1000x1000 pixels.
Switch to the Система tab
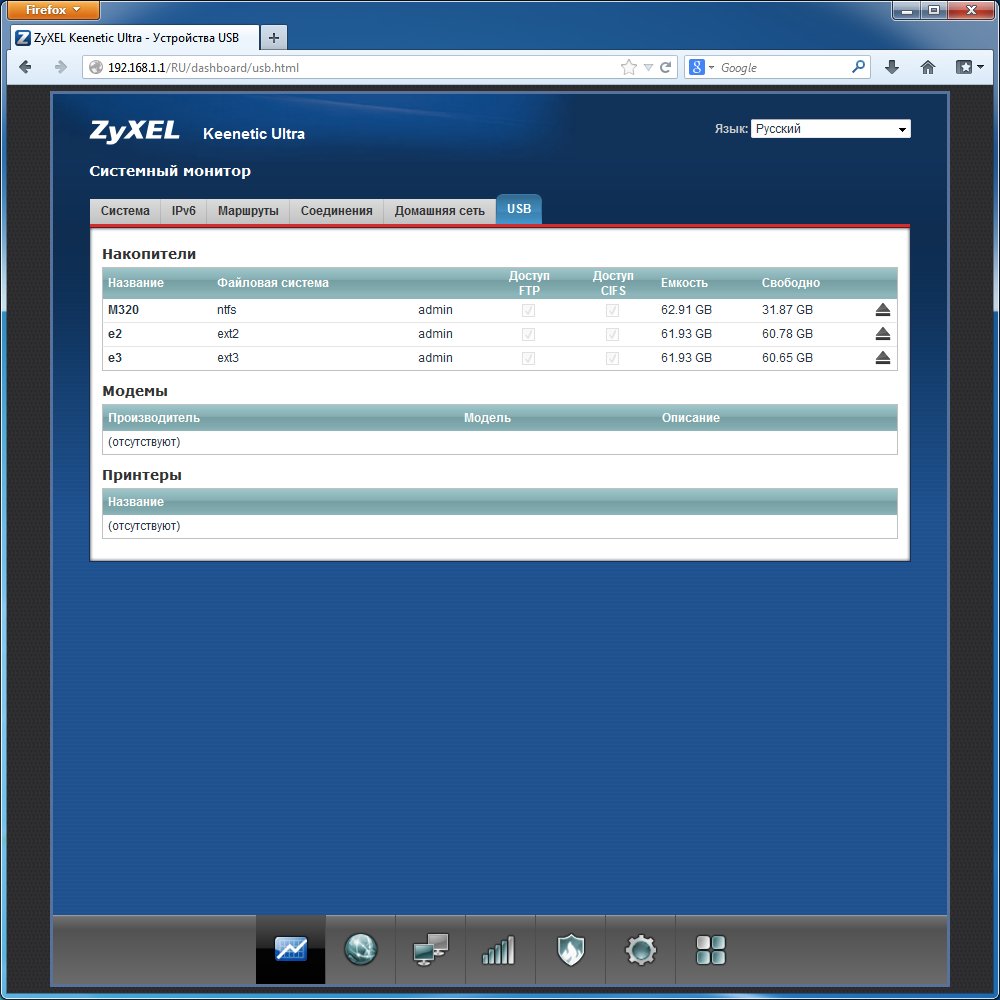tap(125, 211)
